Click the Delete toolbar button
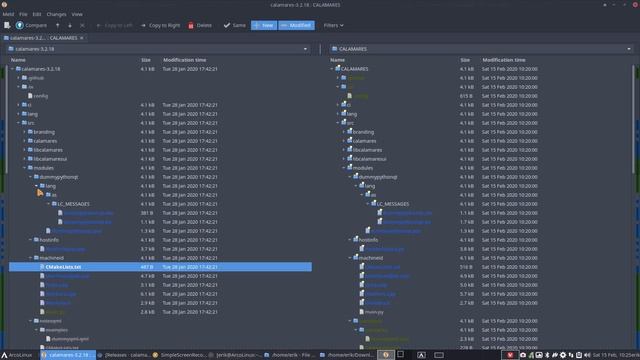640x360 pixels. (x=200, y=25)
